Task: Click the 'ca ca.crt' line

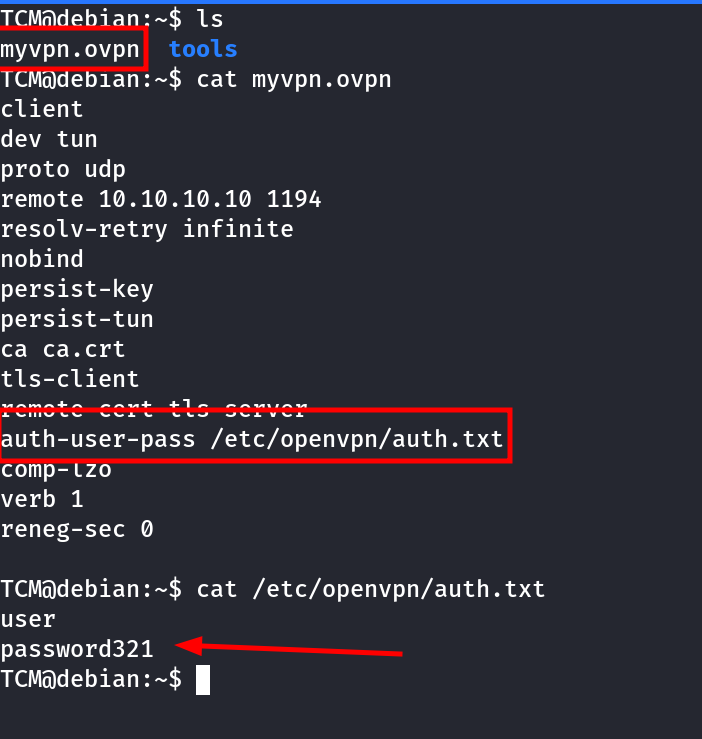Action: click(x=63, y=349)
